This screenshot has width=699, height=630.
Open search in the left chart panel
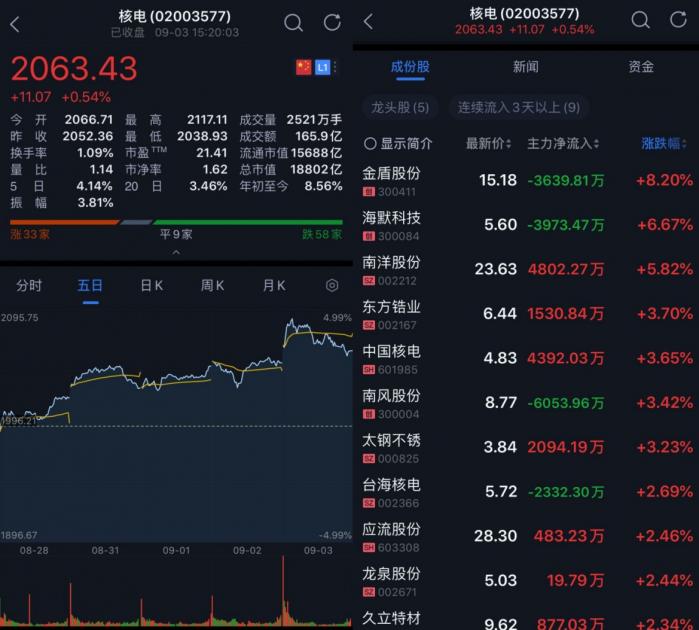(293, 22)
